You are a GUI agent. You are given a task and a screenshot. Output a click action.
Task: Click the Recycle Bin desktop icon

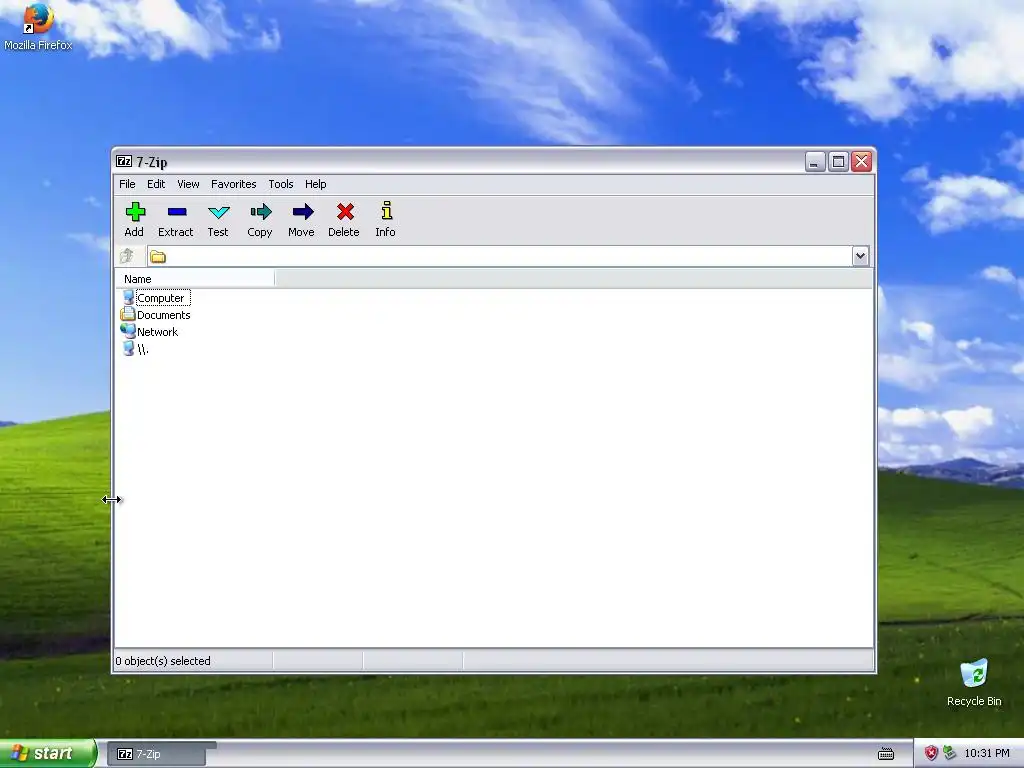974,682
